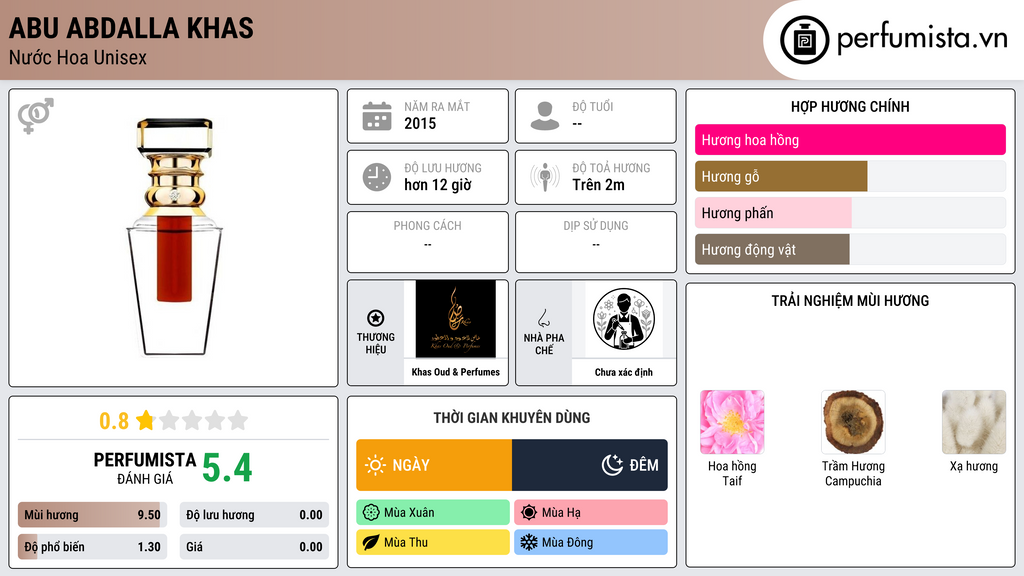Click the Hợp Hương Chính heading
The height and width of the screenshot is (576, 1024).
point(850,106)
